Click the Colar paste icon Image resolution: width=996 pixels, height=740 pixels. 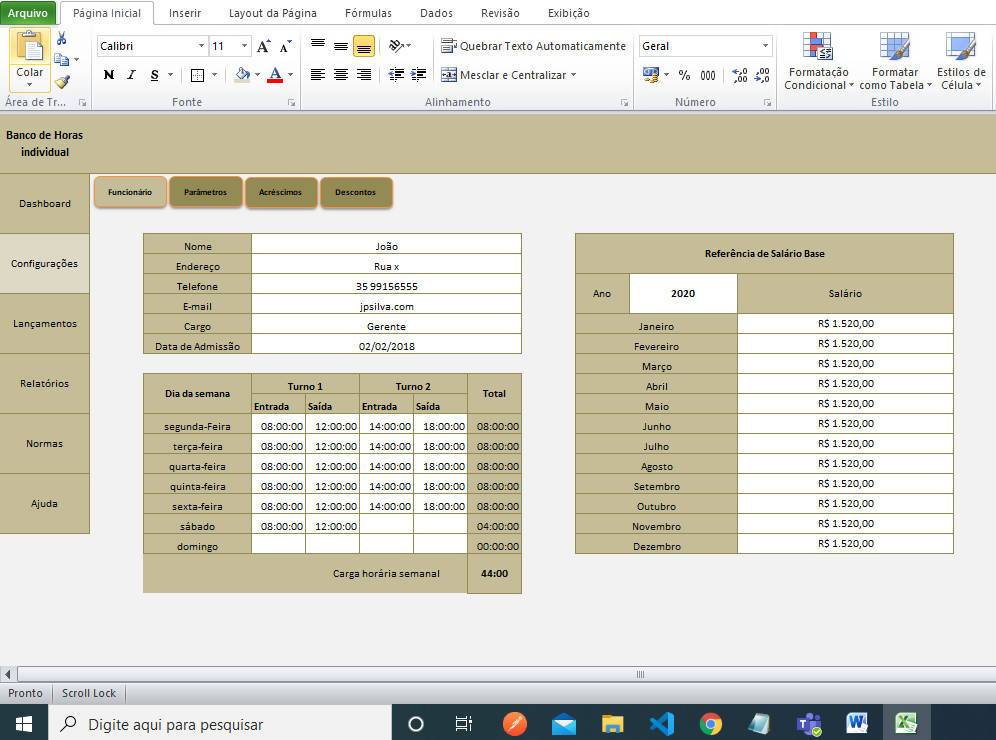pyautogui.click(x=30, y=48)
